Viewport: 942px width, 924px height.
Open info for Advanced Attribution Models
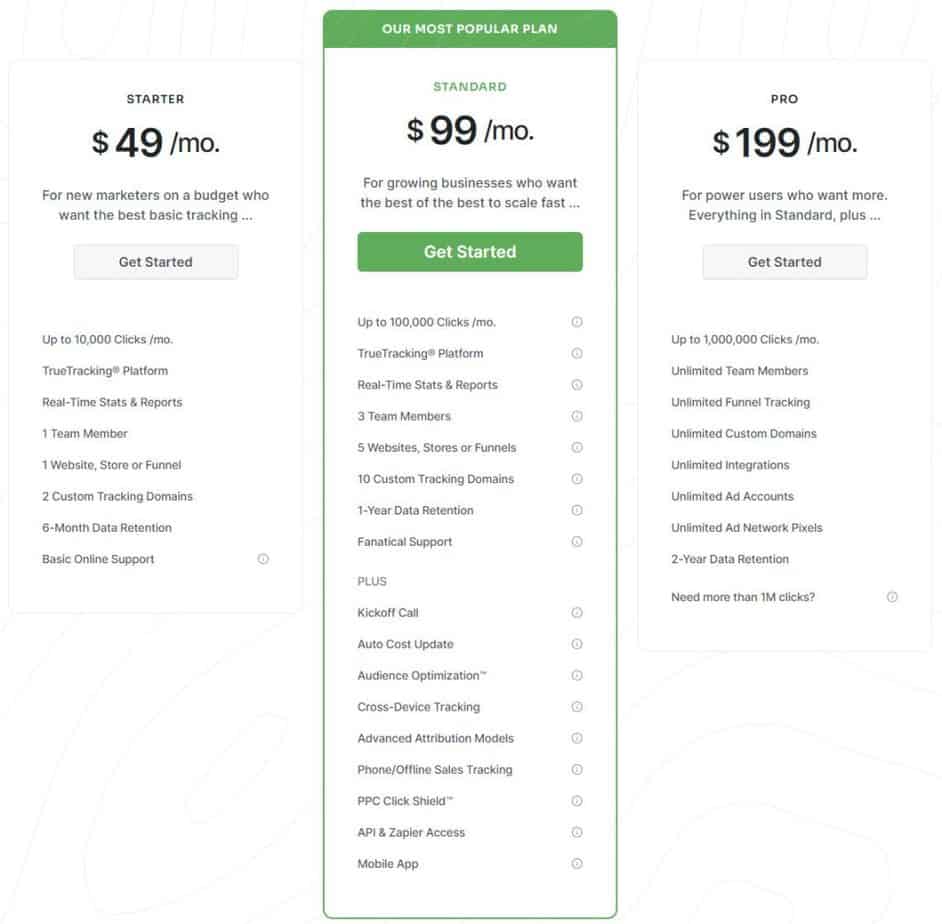point(577,738)
